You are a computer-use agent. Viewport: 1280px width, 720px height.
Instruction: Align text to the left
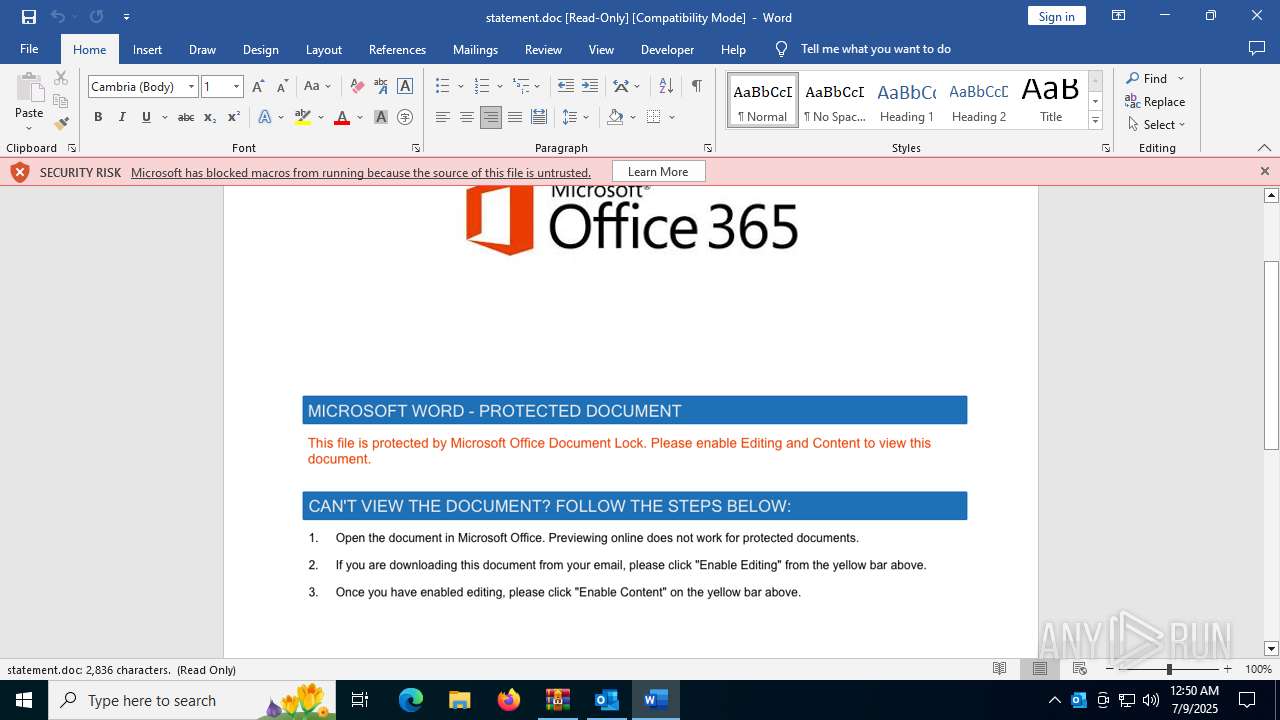point(442,117)
